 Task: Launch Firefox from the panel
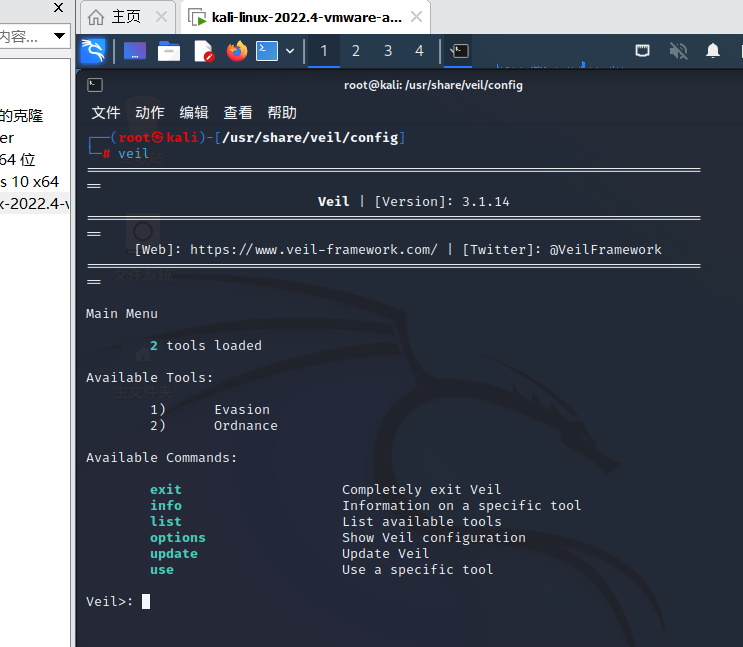[x=237, y=51]
